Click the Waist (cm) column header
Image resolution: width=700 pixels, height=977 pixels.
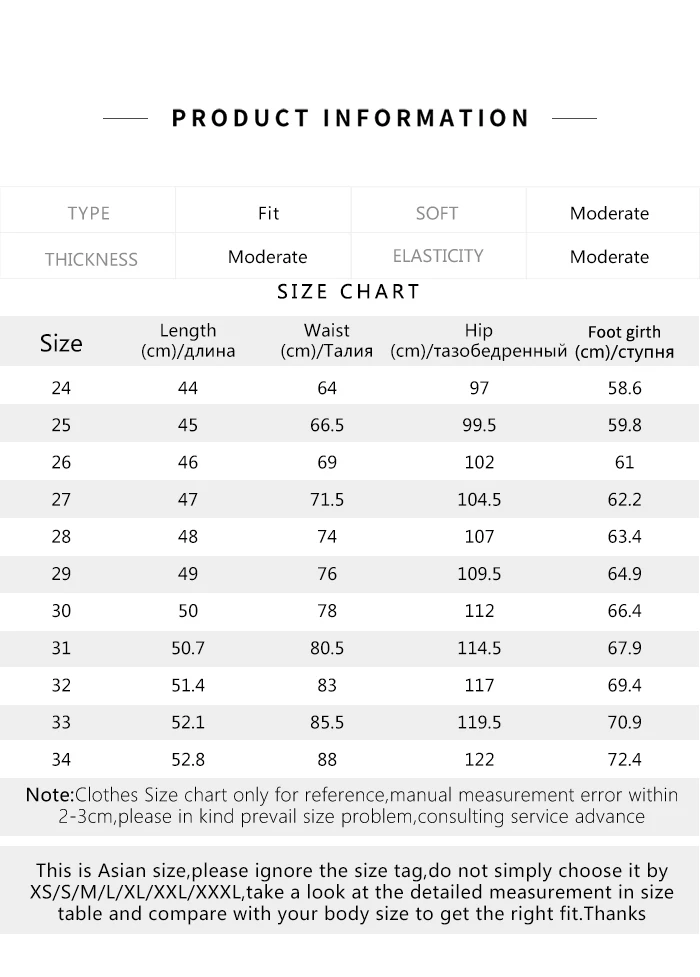tap(327, 340)
